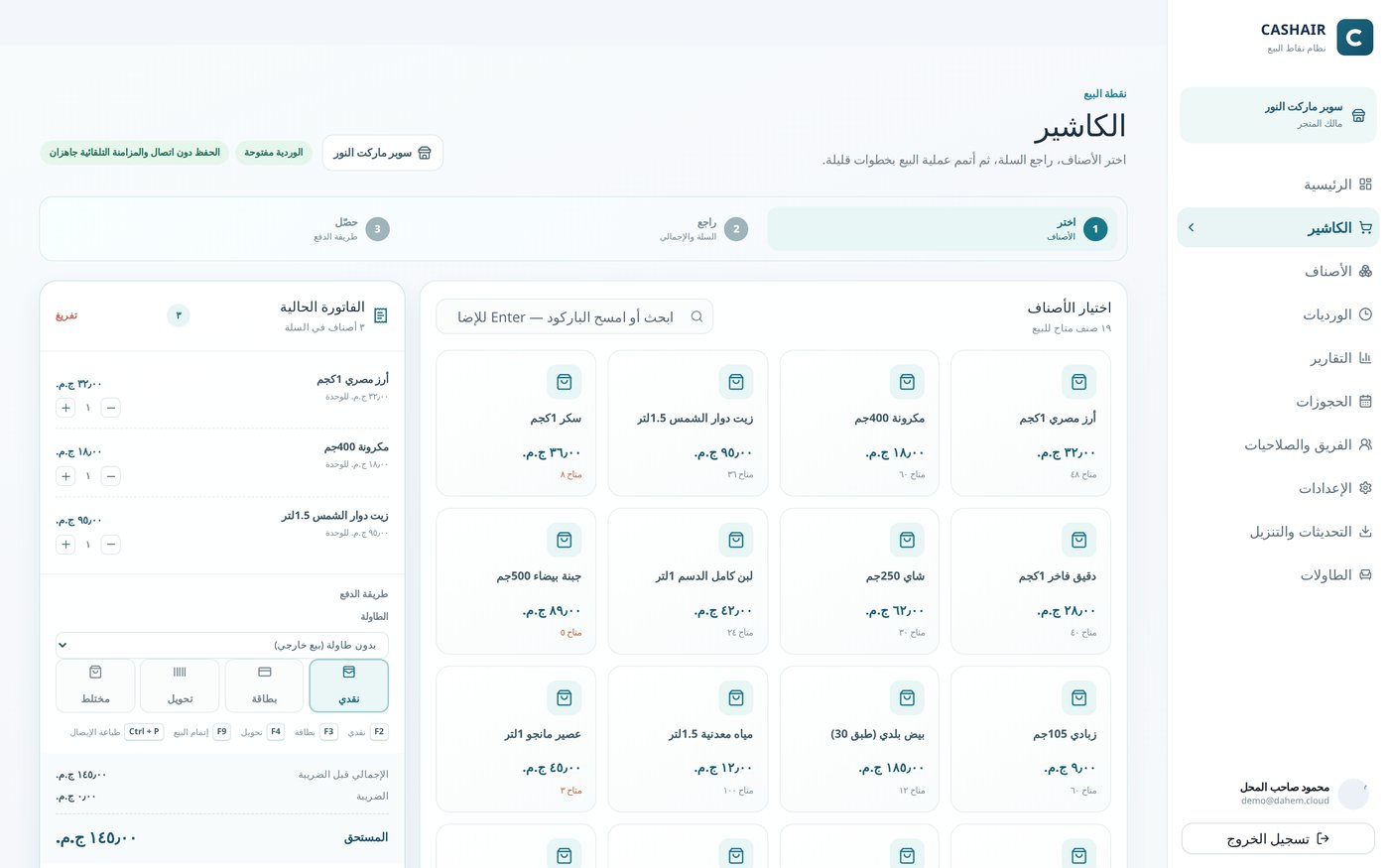Open الأصناف items page in sidebar
Screen dimensions: 1389x868
[x=1278, y=271]
